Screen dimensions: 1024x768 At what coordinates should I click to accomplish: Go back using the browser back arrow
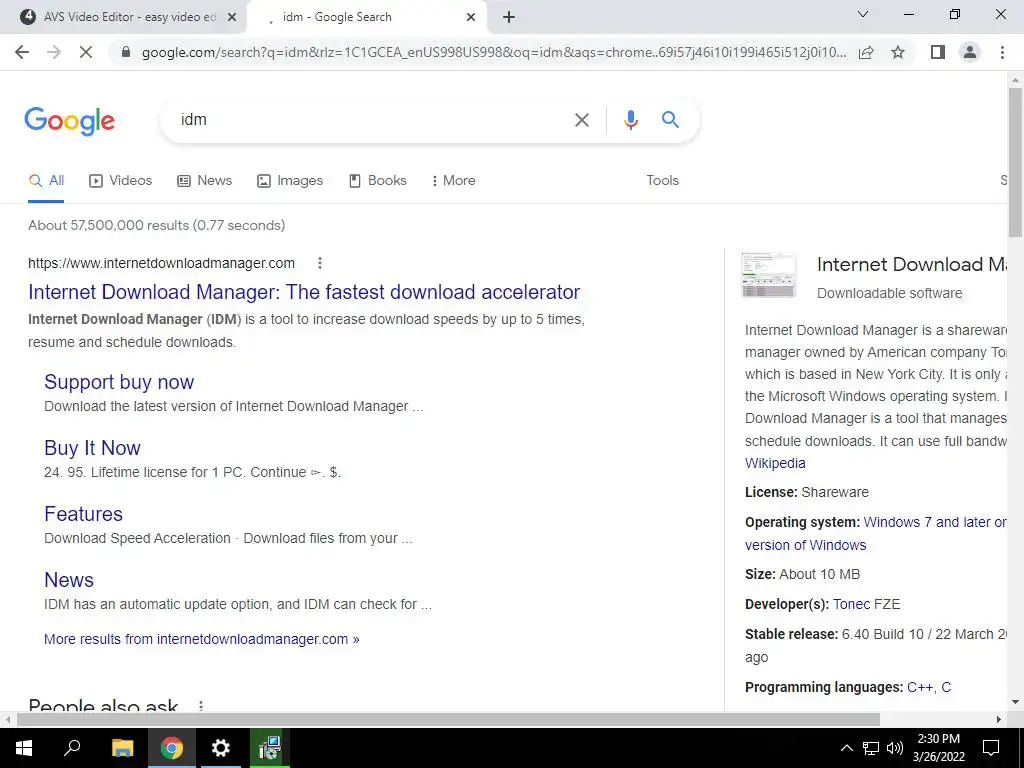(22, 52)
